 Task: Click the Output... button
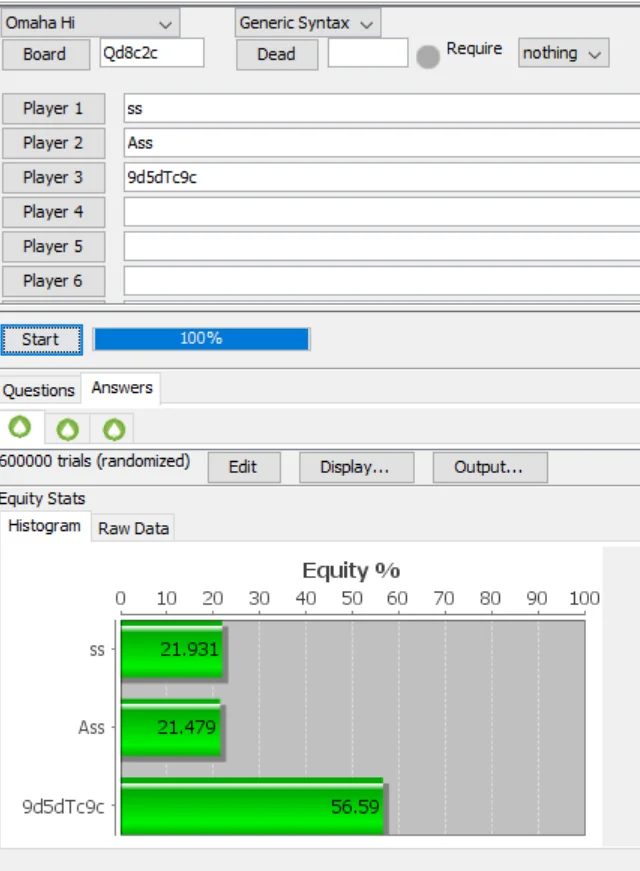coord(489,467)
